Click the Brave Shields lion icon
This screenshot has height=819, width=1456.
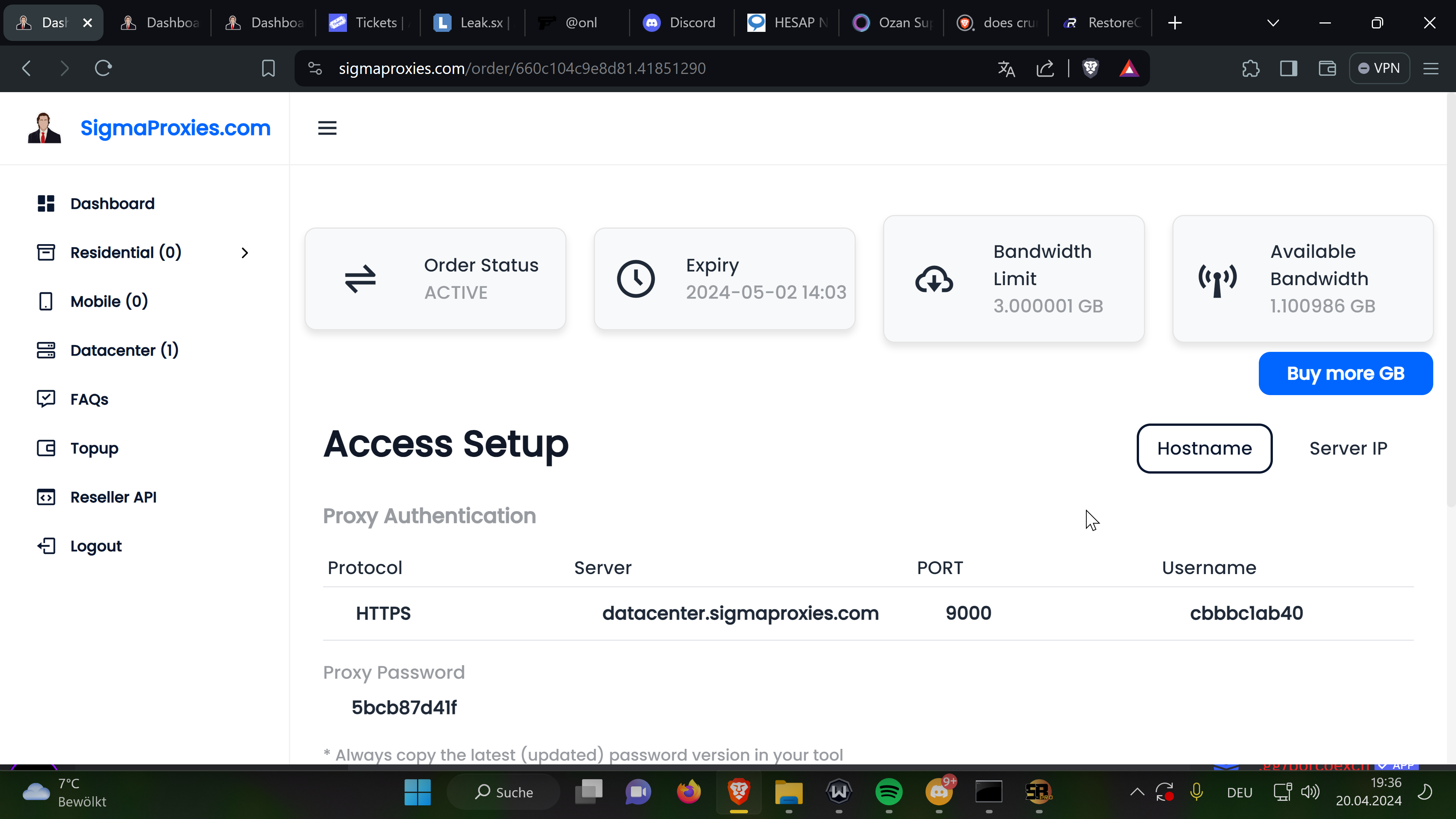[x=1090, y=68]
